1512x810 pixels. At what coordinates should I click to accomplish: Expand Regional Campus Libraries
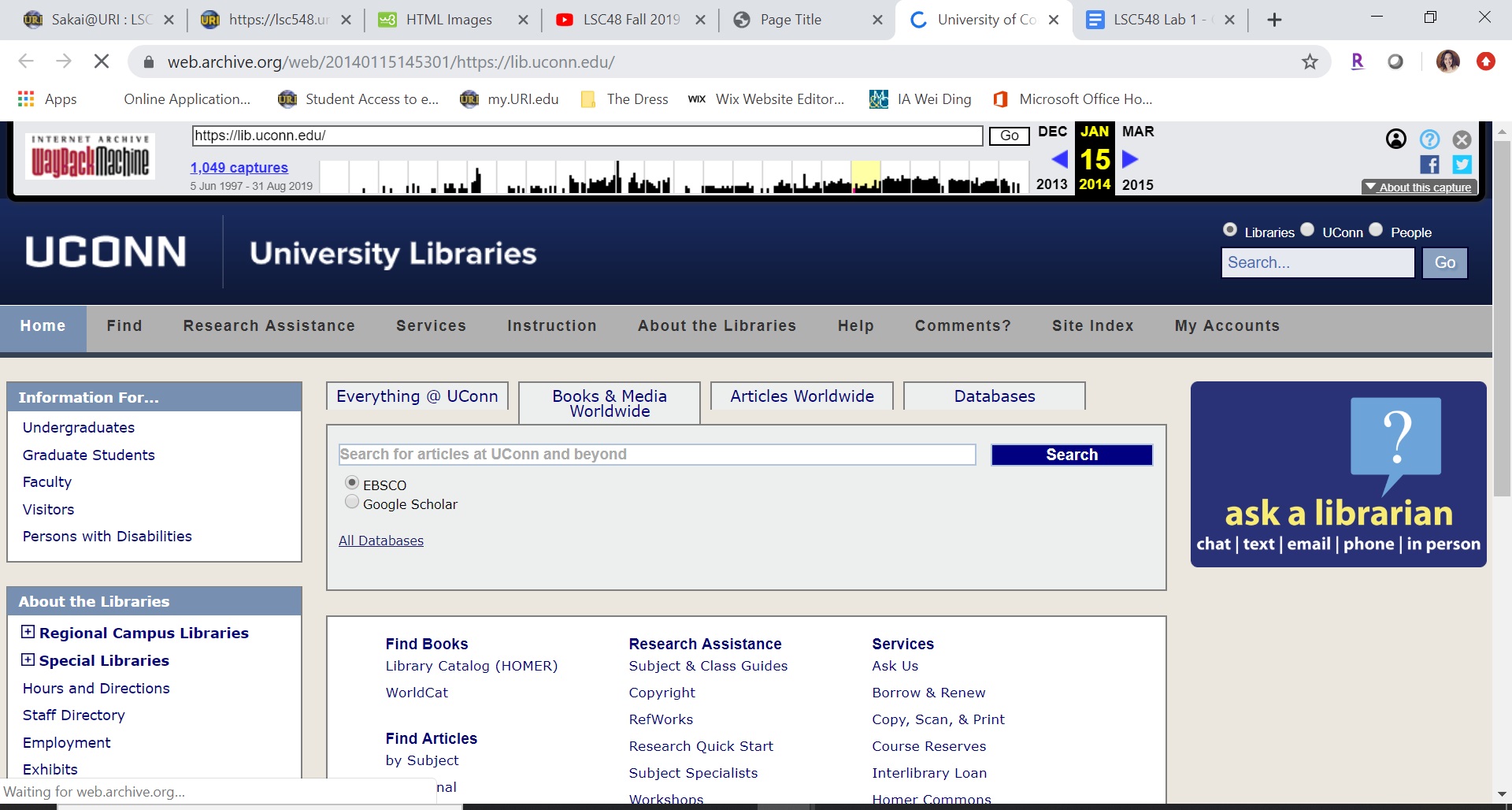coord(28,632)
